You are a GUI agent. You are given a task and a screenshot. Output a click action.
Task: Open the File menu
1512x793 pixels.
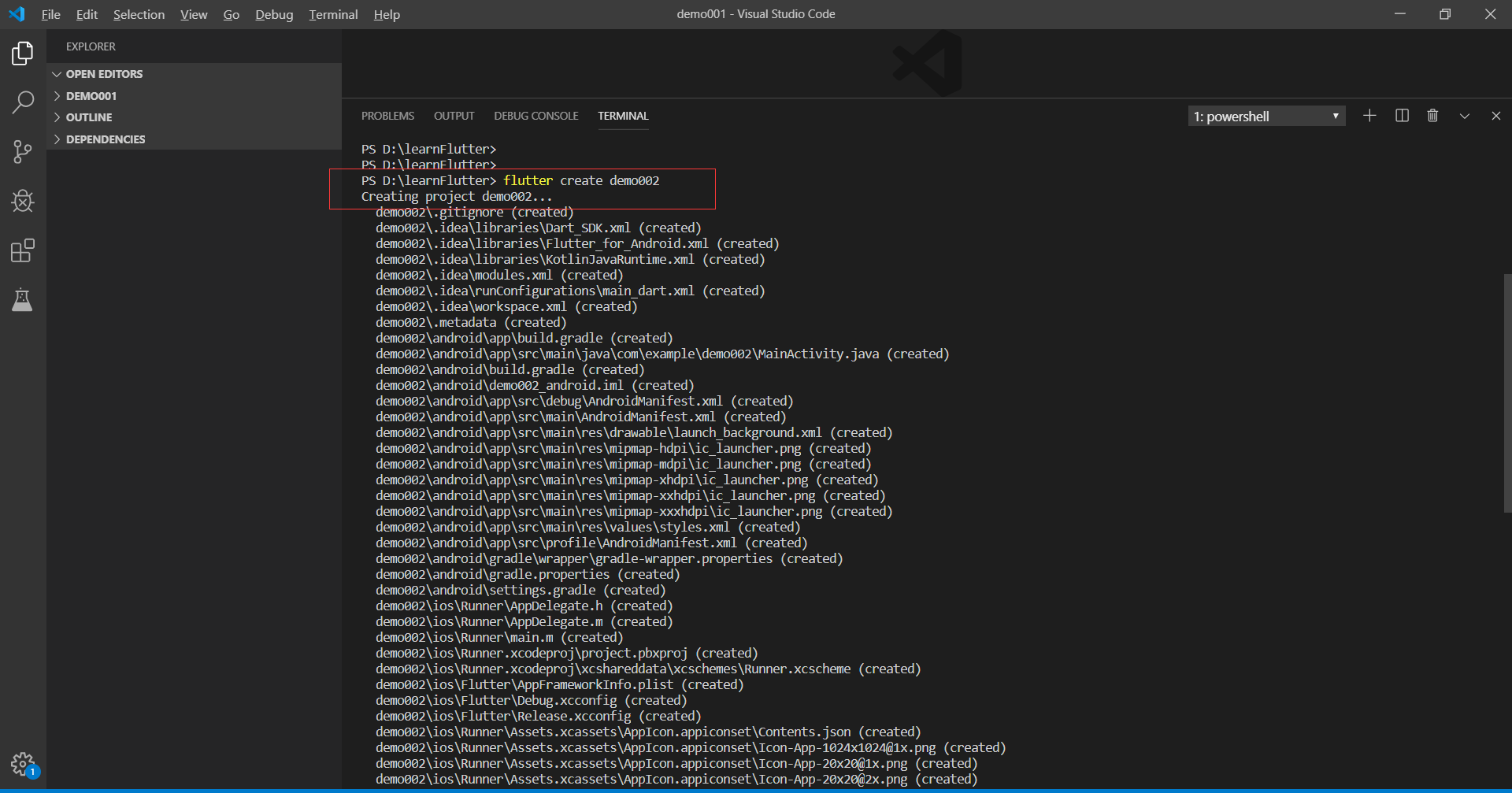[51, 14]
